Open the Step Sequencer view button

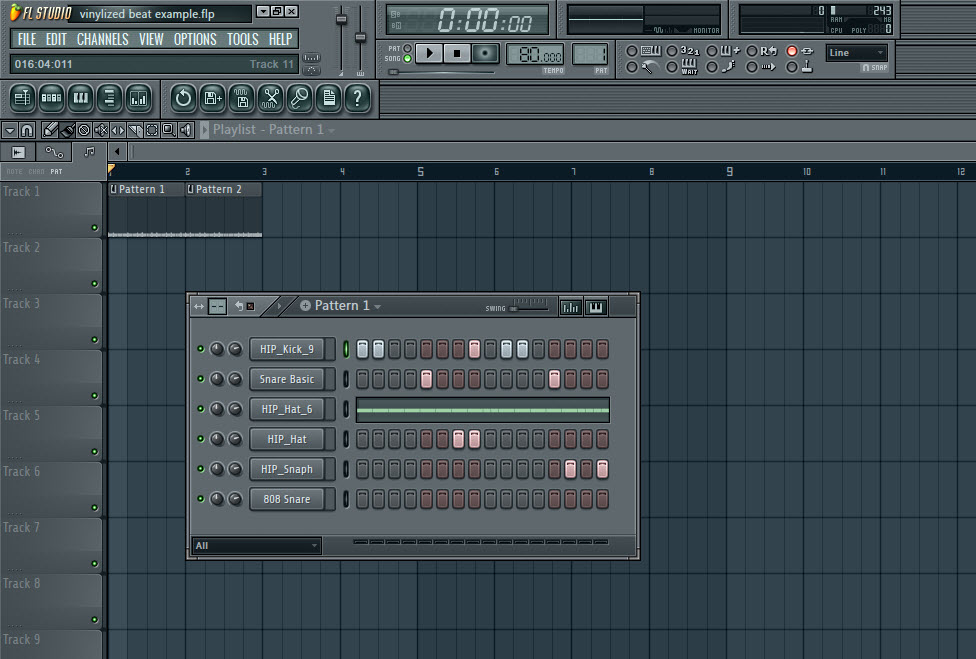[51, 98]
